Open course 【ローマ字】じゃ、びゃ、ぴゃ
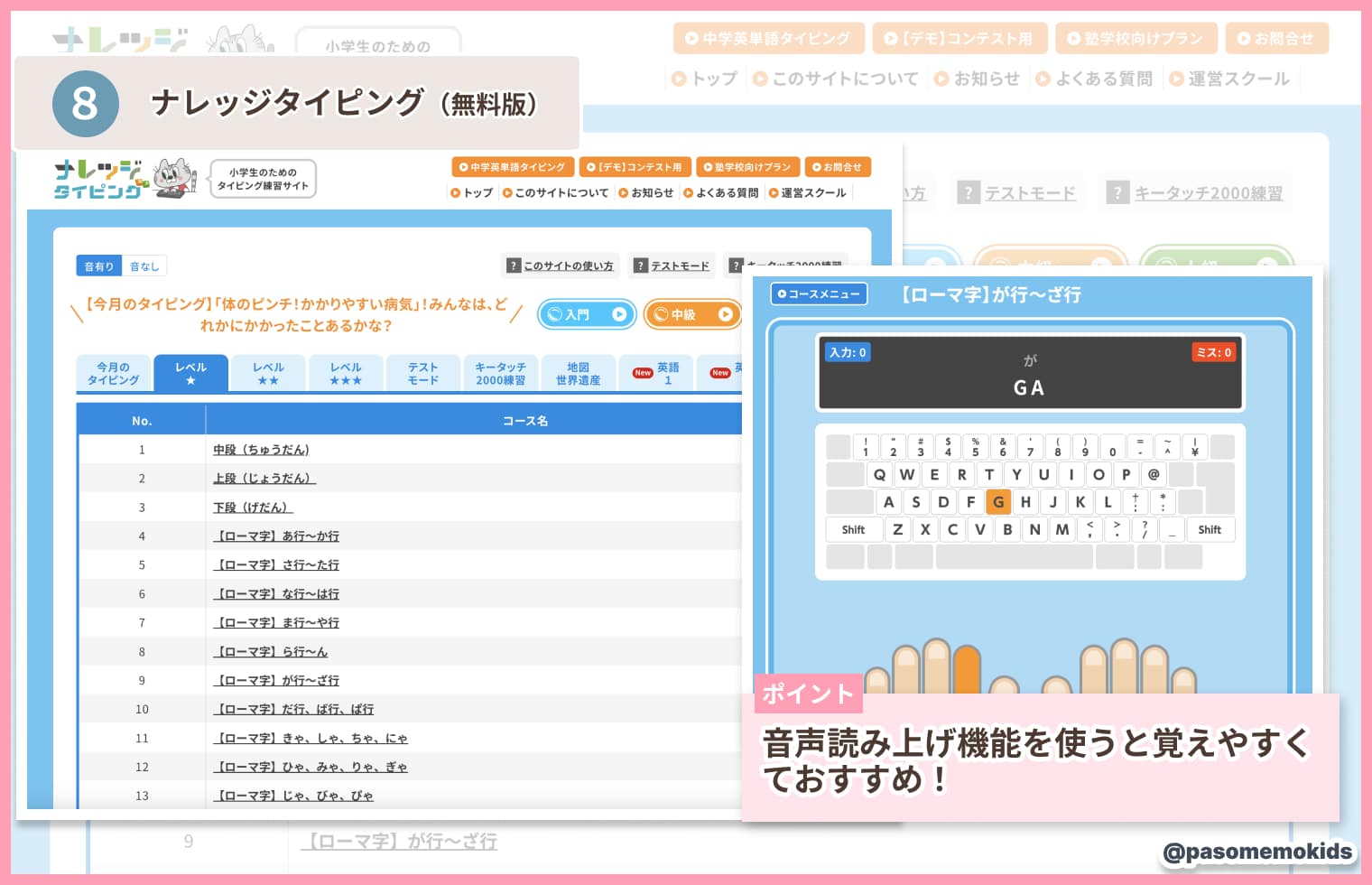This screenshot has height=885, width=1372. pyautogui.click(x=293, y=796)
